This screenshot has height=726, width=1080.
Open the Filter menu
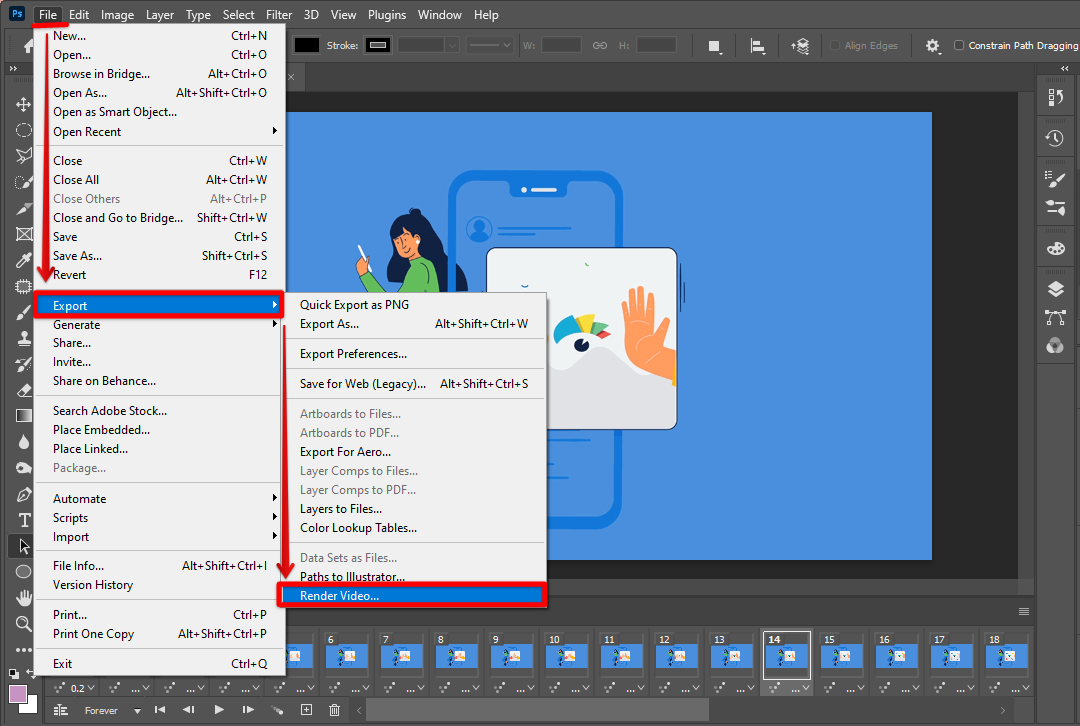coord(279,15)
